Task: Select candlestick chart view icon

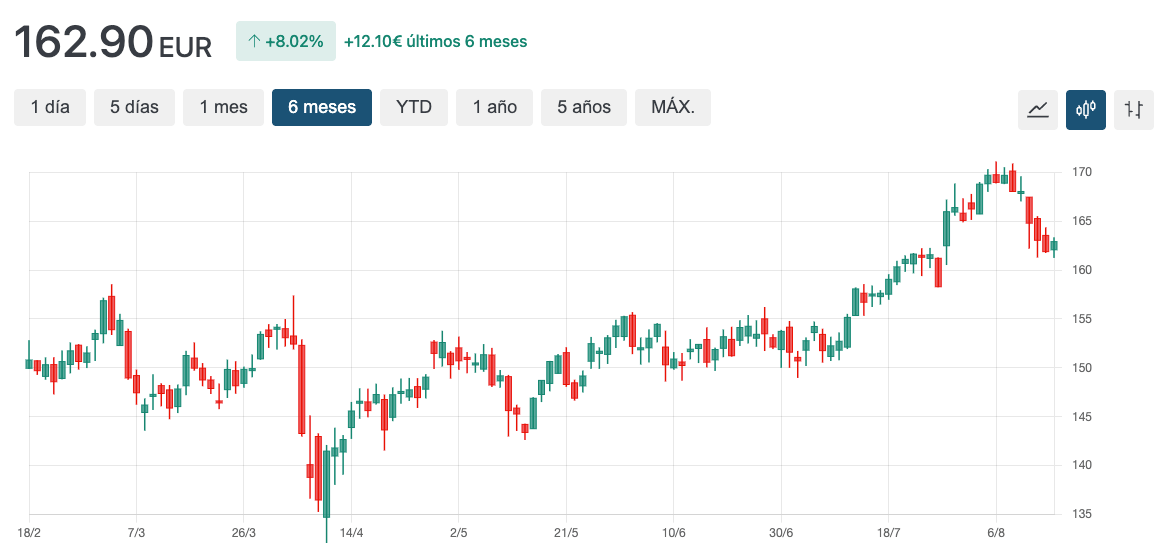Action: [x=1085, y=110]
